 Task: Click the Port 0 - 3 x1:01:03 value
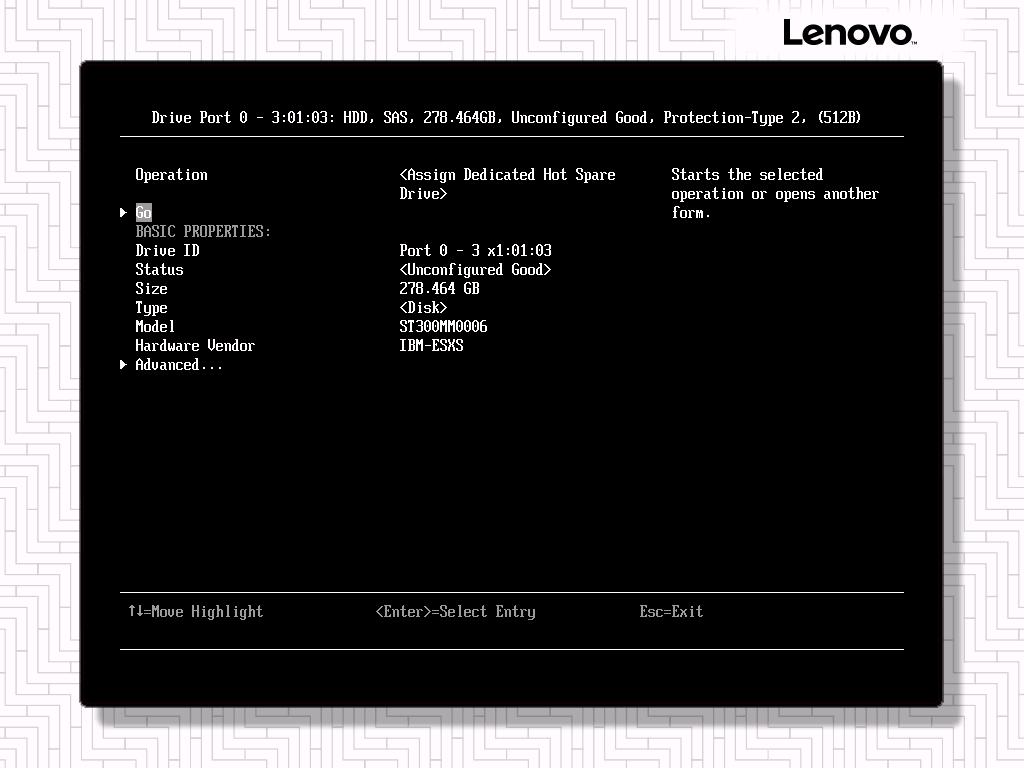pyautogui.click(x=475, y=251)
